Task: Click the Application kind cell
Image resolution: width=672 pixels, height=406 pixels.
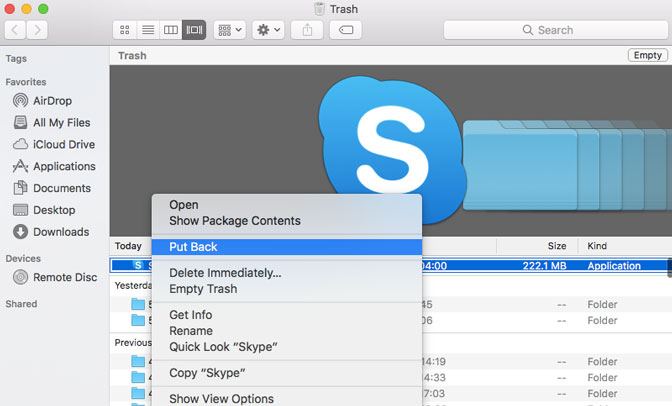Action: coord(614,266)
